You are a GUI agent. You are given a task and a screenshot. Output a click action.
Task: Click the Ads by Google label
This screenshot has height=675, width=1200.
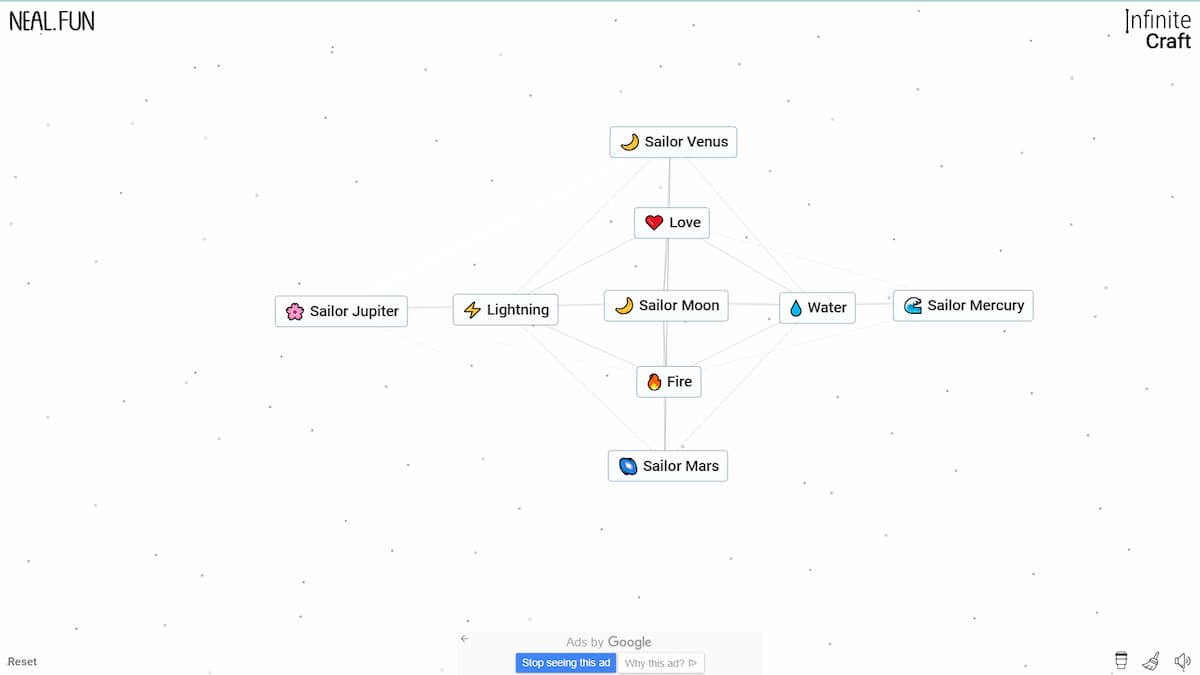click(x=608, y=642)
